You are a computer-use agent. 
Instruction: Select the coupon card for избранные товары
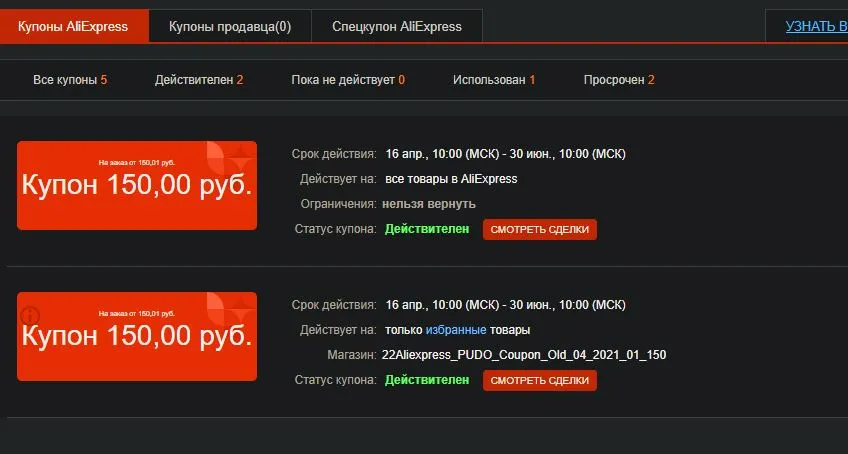click(137, 337)
